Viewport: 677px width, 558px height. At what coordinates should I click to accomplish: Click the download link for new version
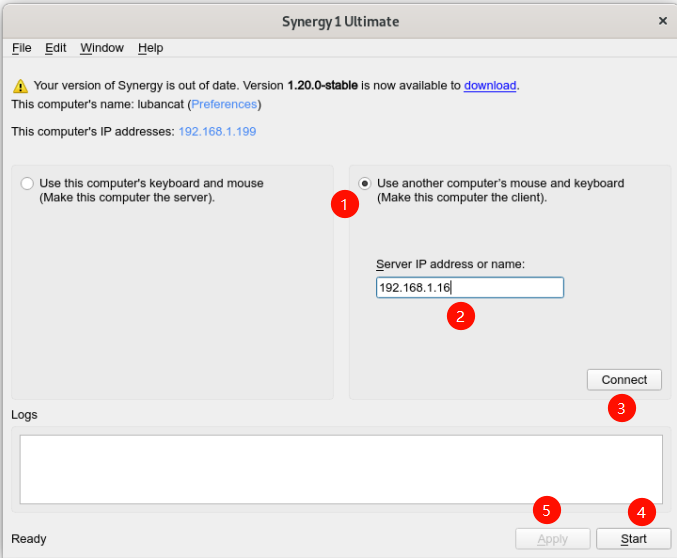pyautogui.click(x=490, y=86)
